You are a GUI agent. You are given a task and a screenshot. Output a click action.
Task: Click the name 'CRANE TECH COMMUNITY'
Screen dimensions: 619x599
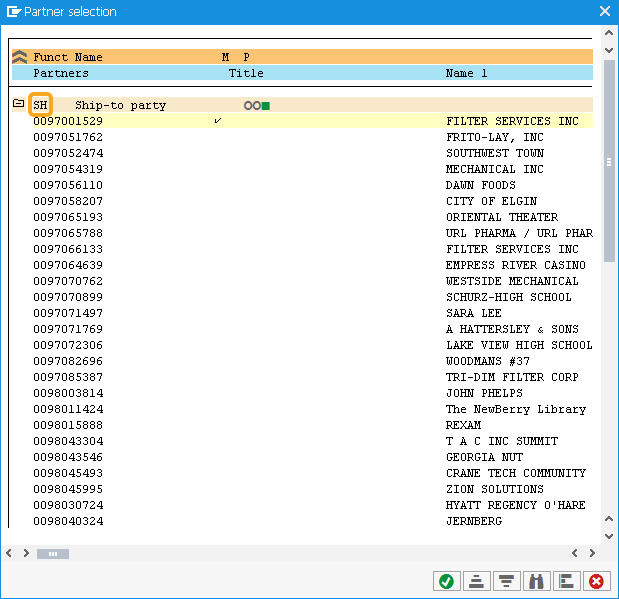516,473
